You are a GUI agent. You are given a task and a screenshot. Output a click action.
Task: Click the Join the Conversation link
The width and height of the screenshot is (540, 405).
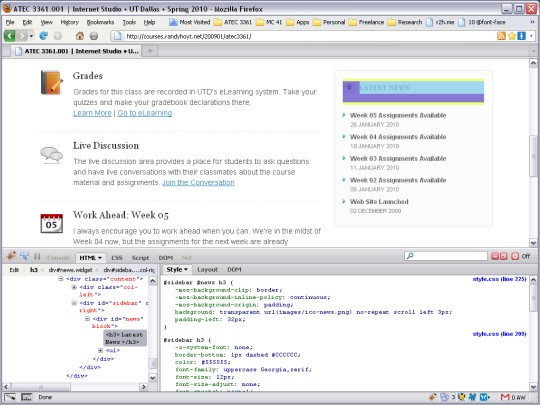point(198,183)
